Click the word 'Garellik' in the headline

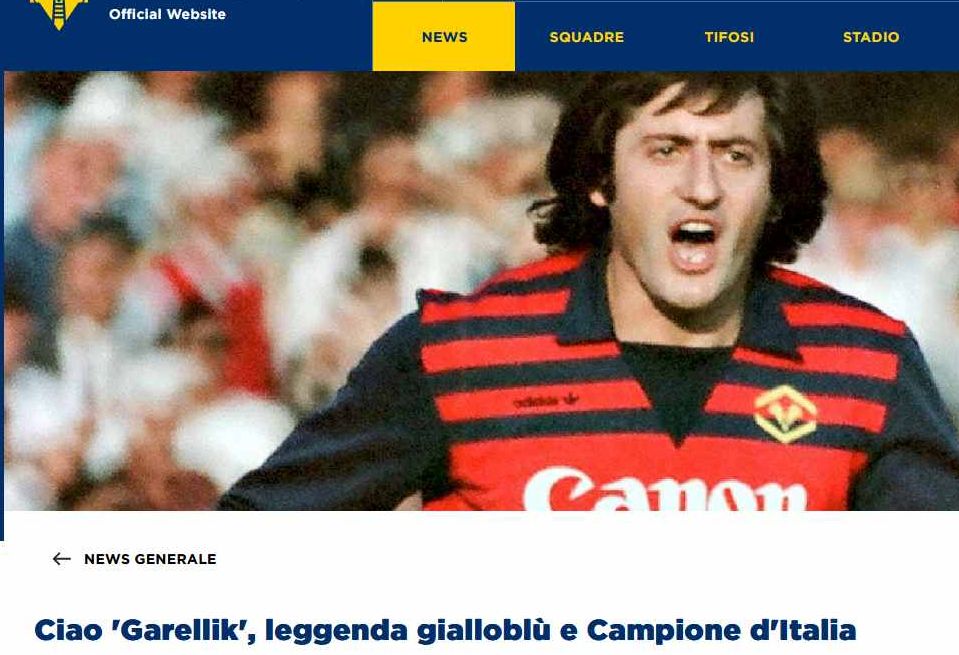click(x=180, y=631)
